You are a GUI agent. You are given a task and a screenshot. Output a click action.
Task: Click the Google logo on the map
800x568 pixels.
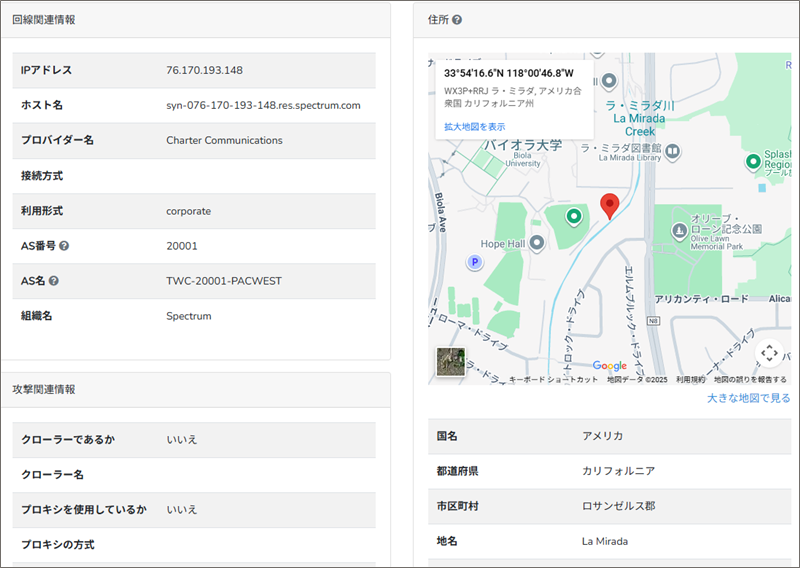[610, 366]
